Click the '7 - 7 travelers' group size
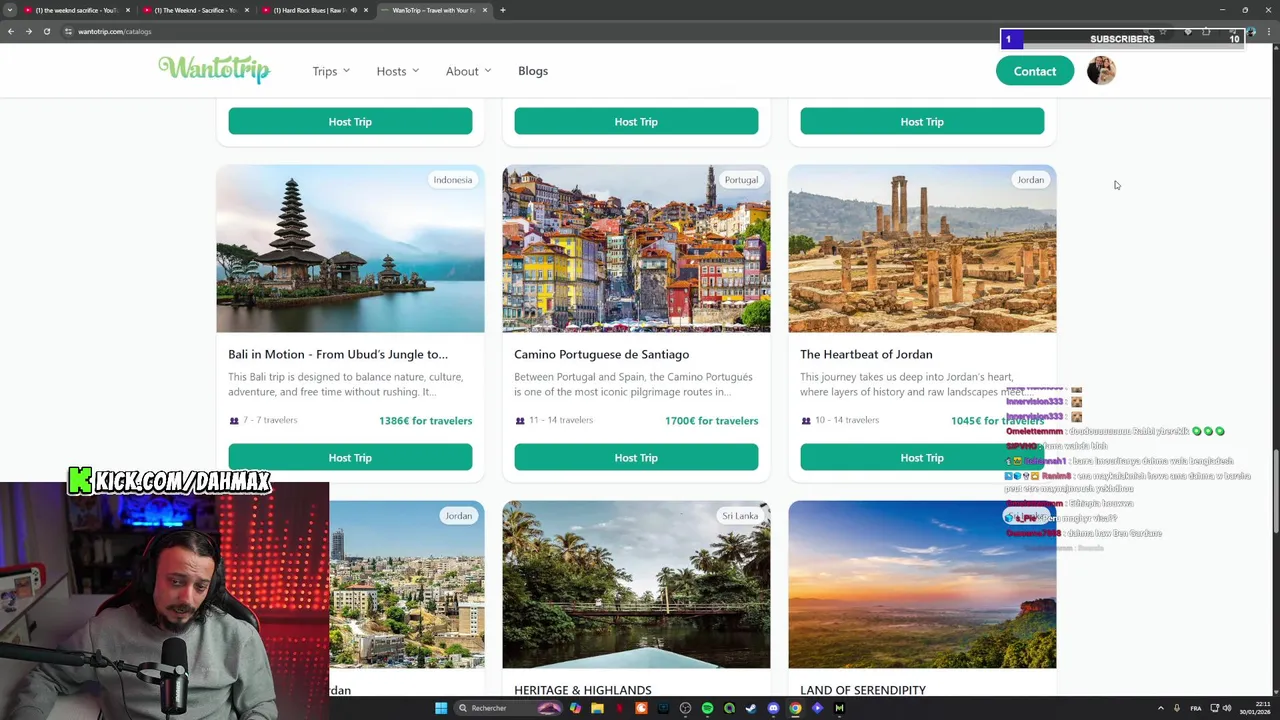This screenshot has width=1280, height=720. click(x=263, y=420)
